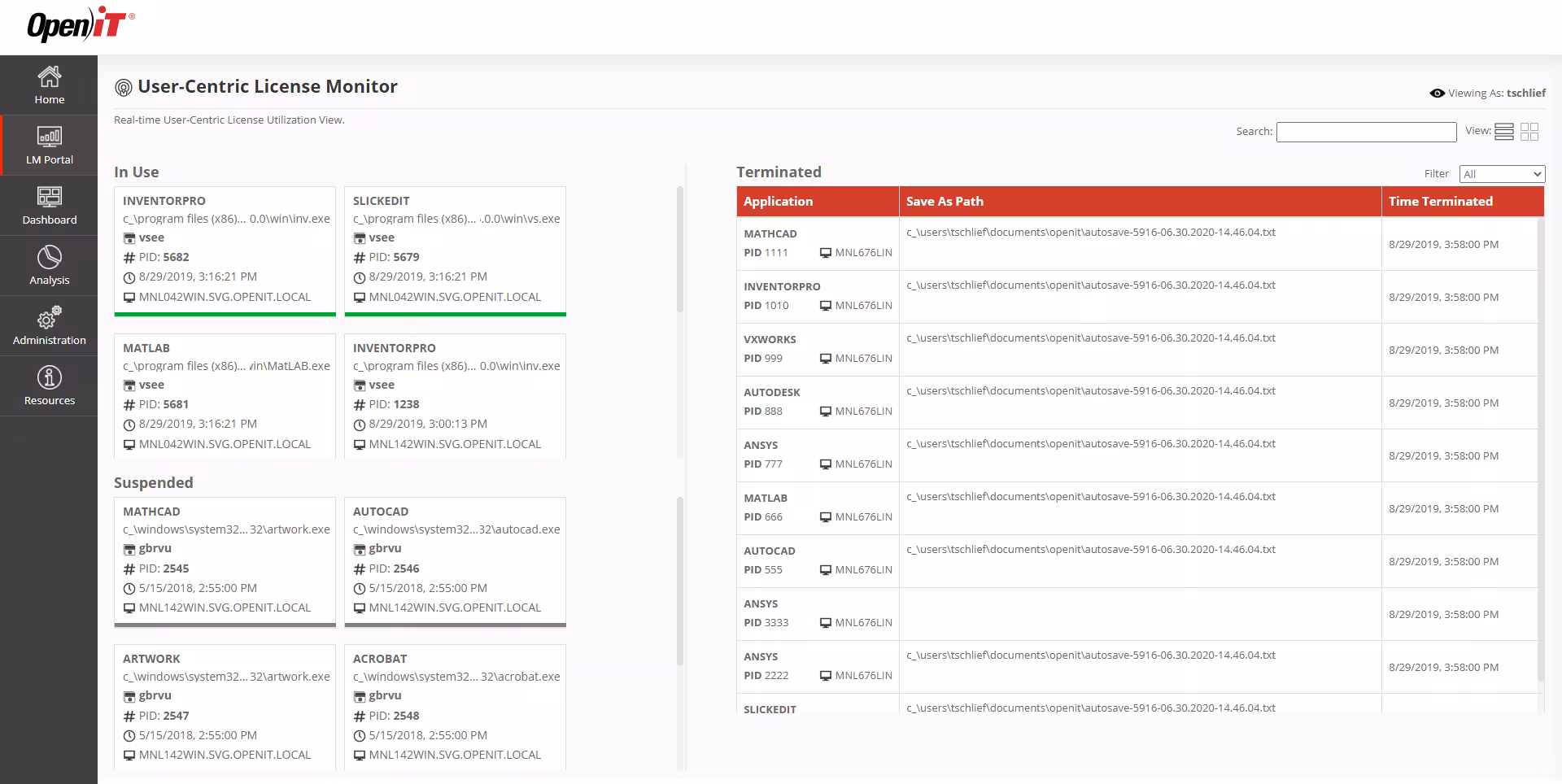Click vsee username on MATLAB card
Image resolution: width=1562 pixels, height=784 pixels.
pyautogui.click(x=151, y=385)
